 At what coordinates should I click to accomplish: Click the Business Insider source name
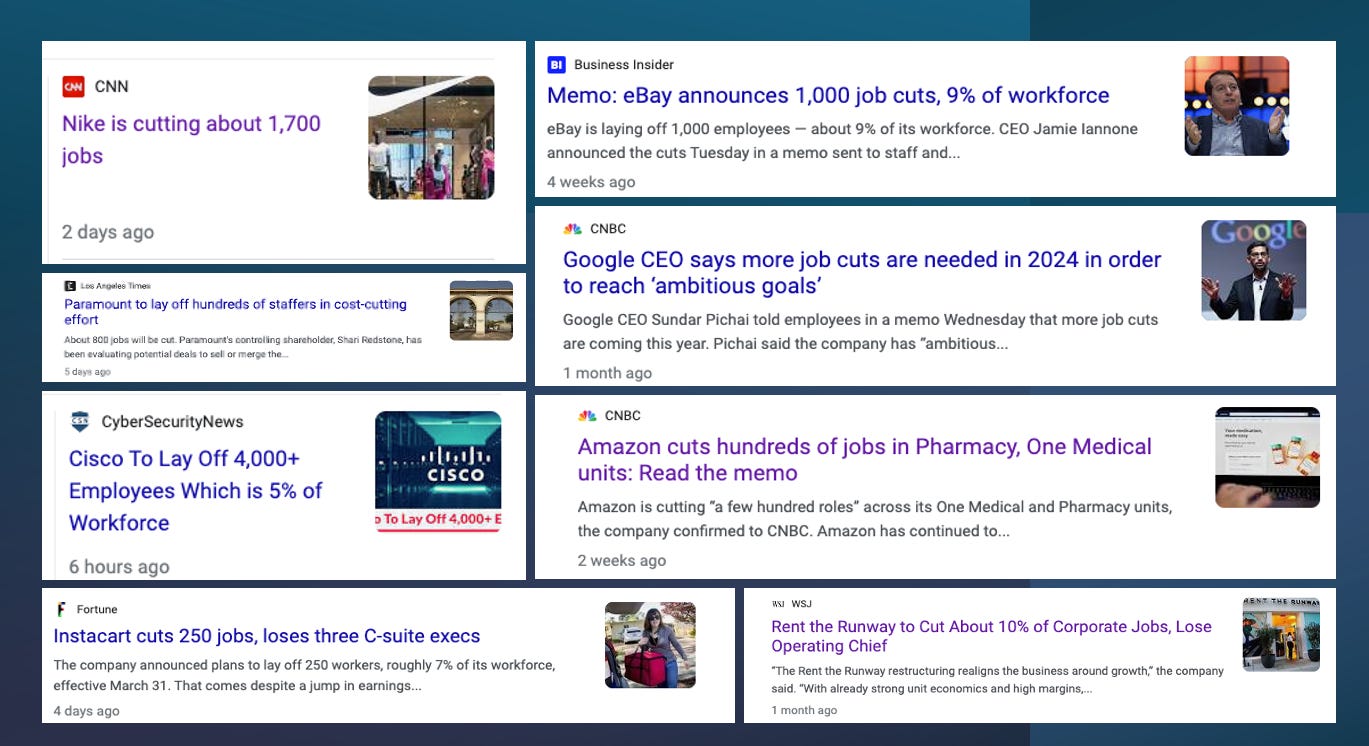click(x=624, y=65)
